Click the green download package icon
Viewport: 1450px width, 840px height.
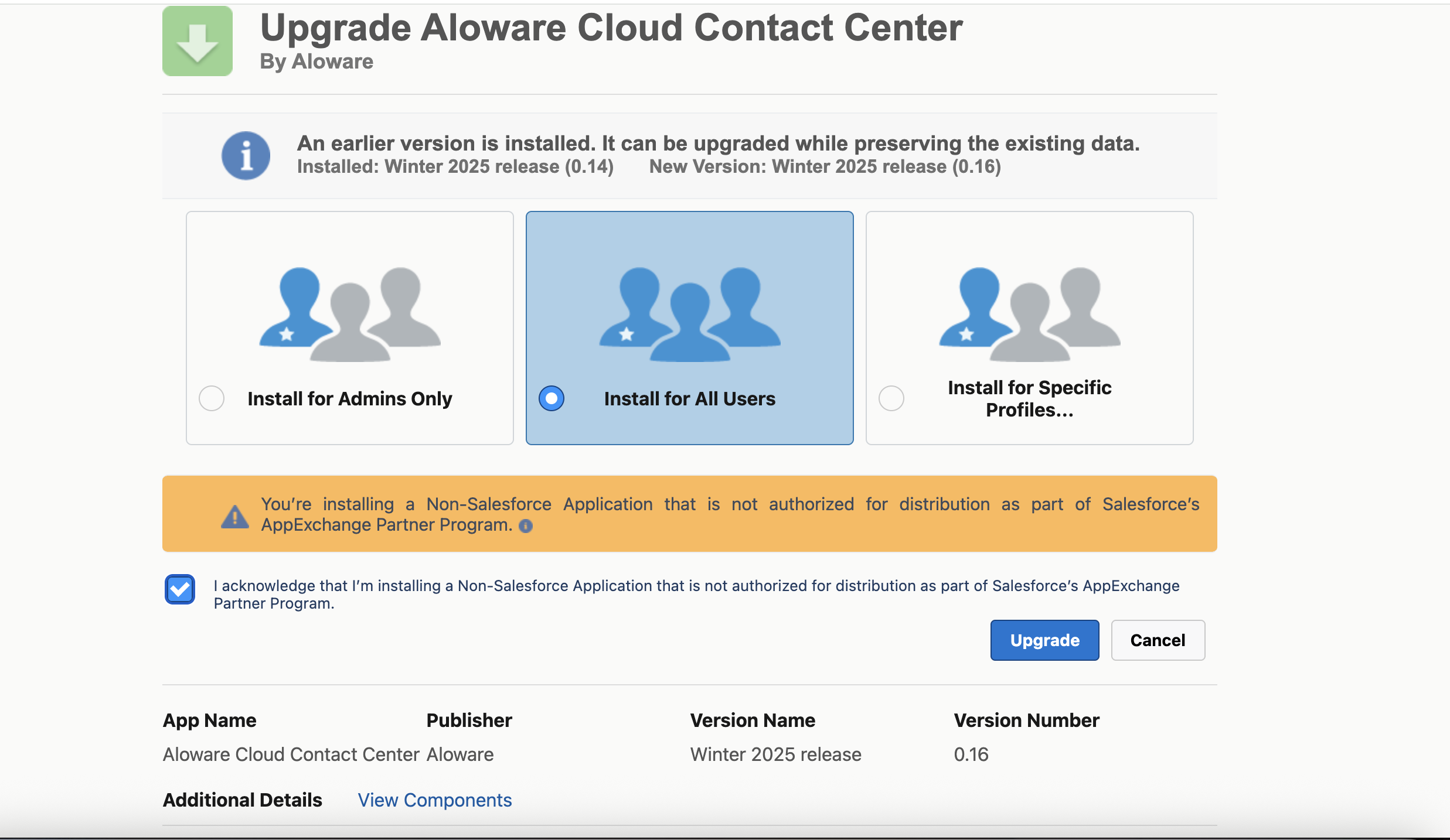[198, 41]
